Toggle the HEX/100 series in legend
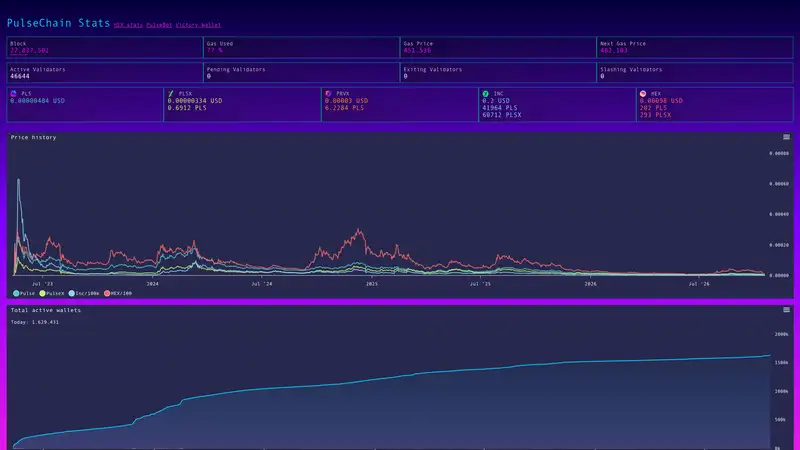Viewport: 800px width, 450px height. 118,293
